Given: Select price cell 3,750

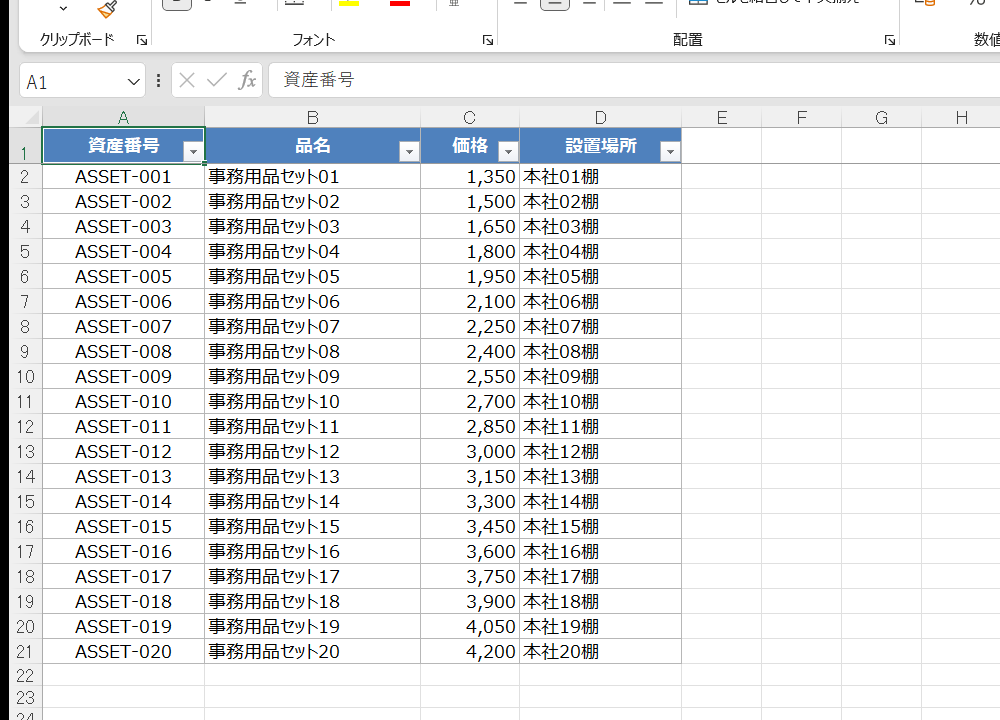Looking at the screenshot, I should (x=470, y=577).
